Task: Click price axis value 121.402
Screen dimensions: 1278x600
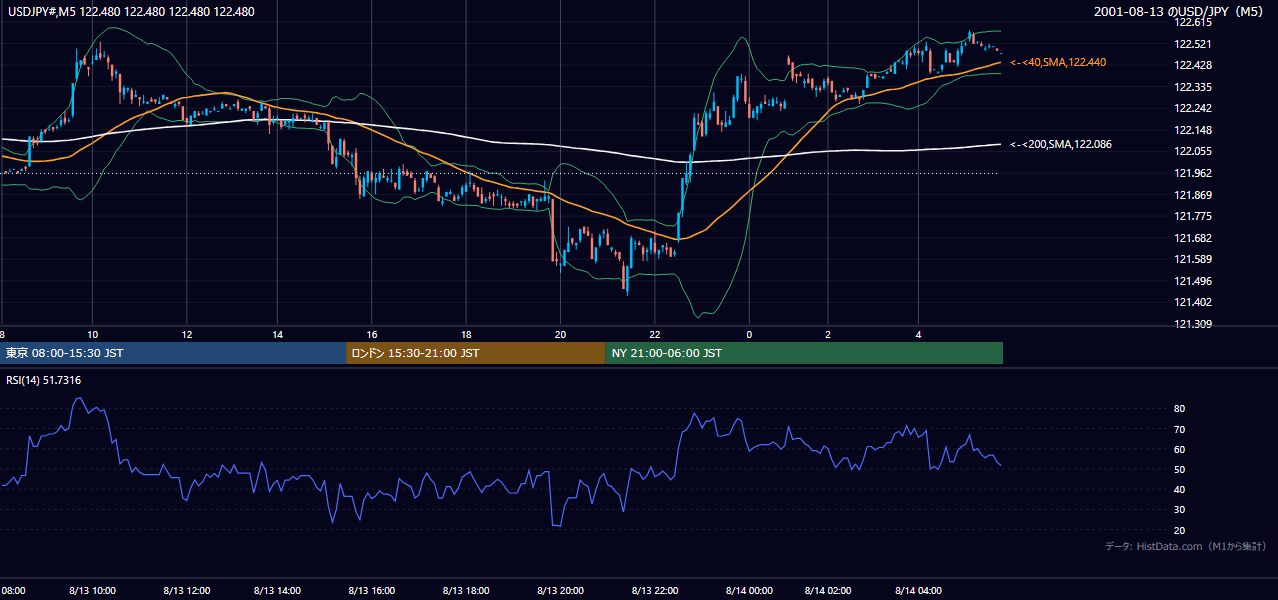Action: (x=1194, y=302)
